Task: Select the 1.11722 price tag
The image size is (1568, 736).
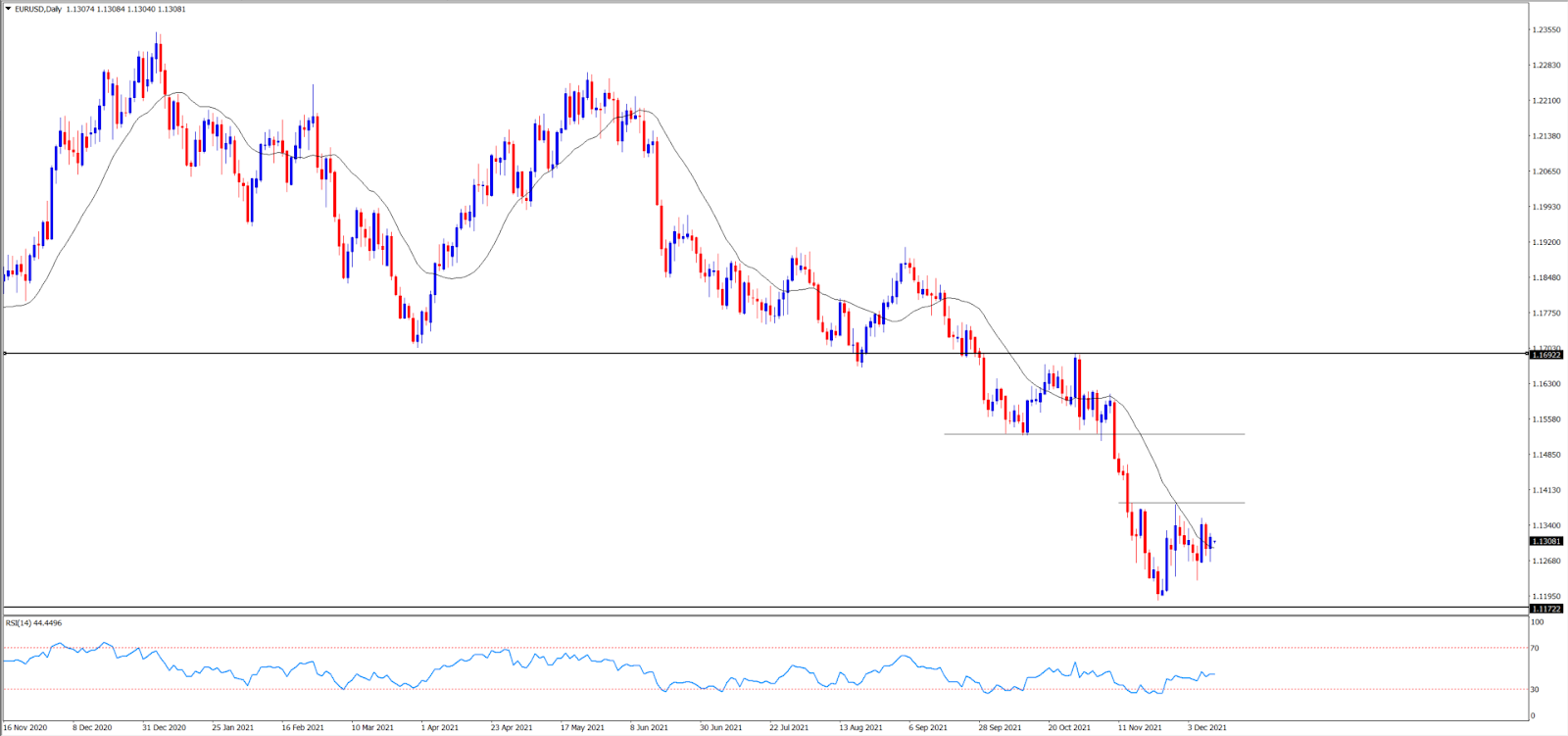Action: pyautogui.click(x=1546, y=609)
